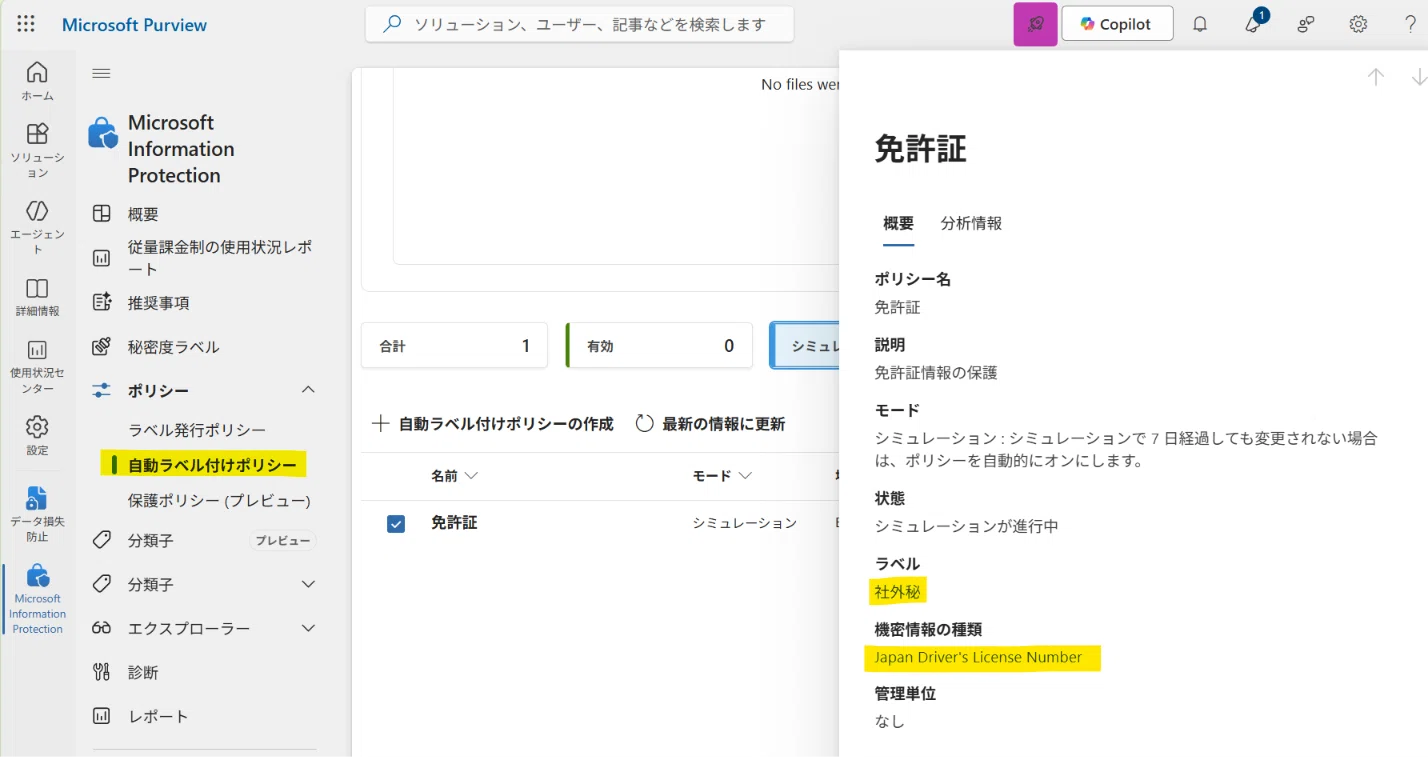Sort by the 名前 column header
1428x757 pixels.
[x=454, y=476]
